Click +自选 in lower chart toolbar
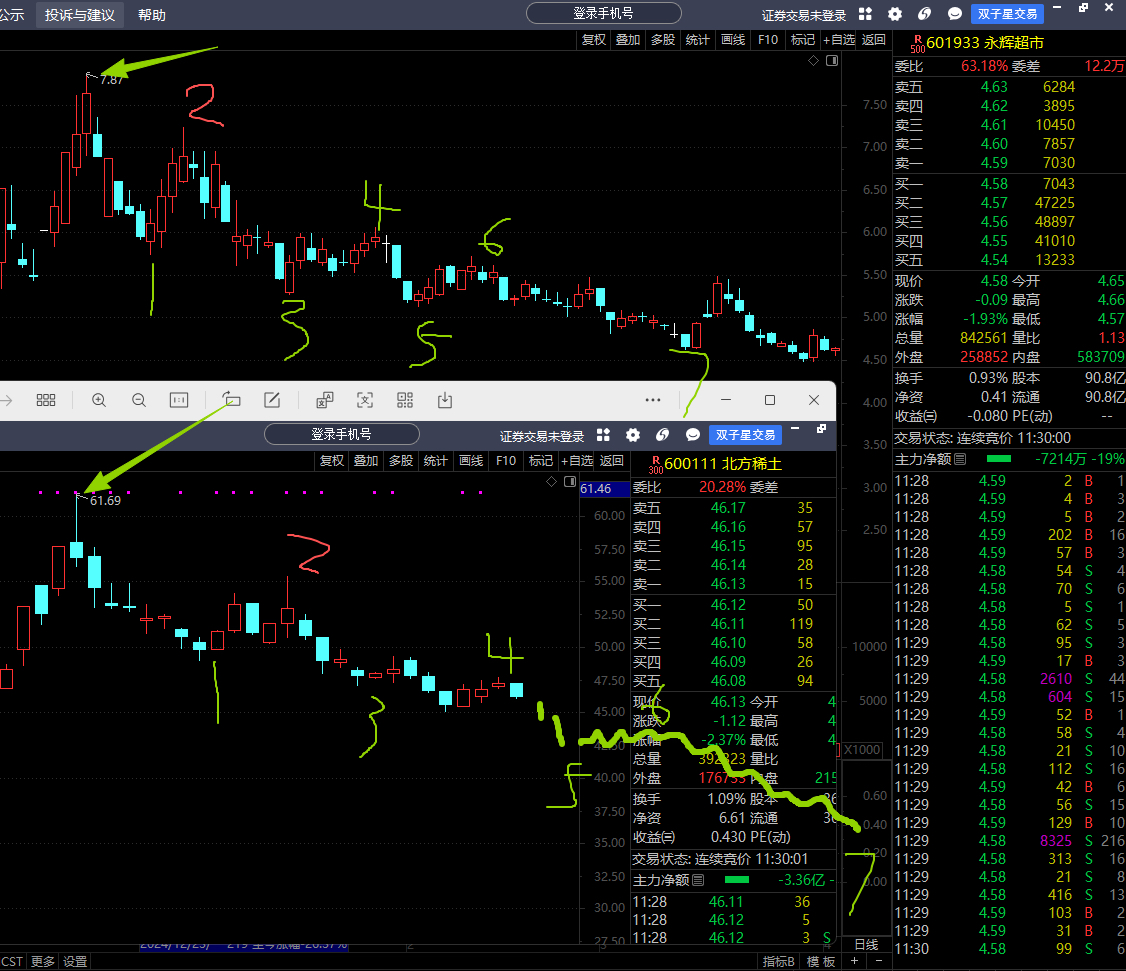The image size is (1126, 971). click(577, 460)
